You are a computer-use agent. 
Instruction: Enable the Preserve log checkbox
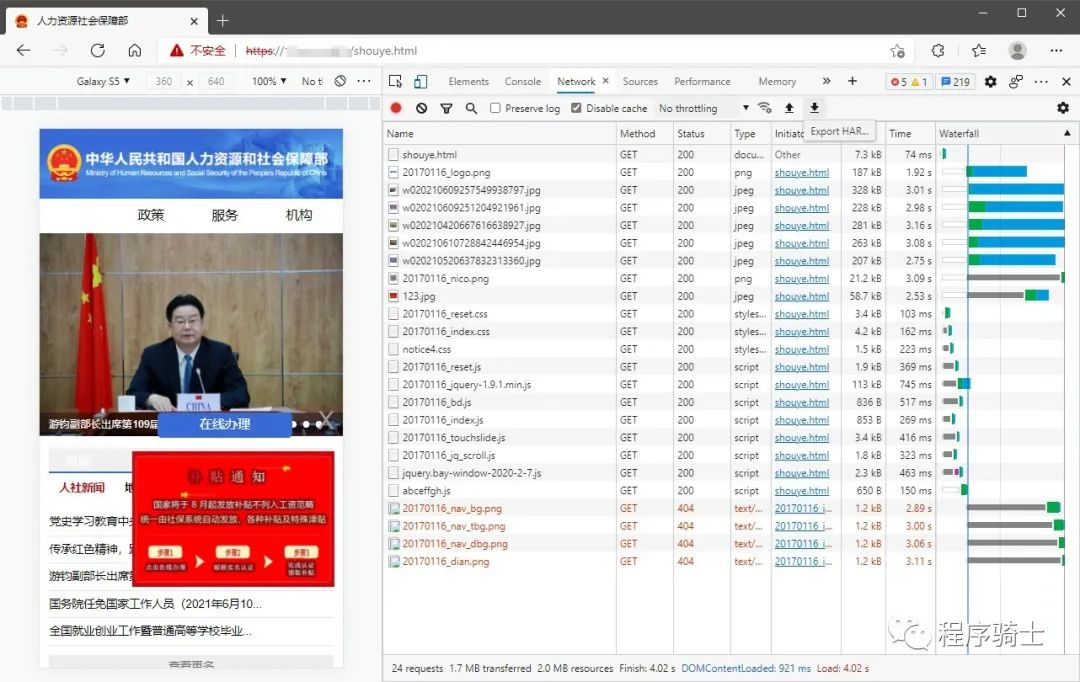(494, 108)
